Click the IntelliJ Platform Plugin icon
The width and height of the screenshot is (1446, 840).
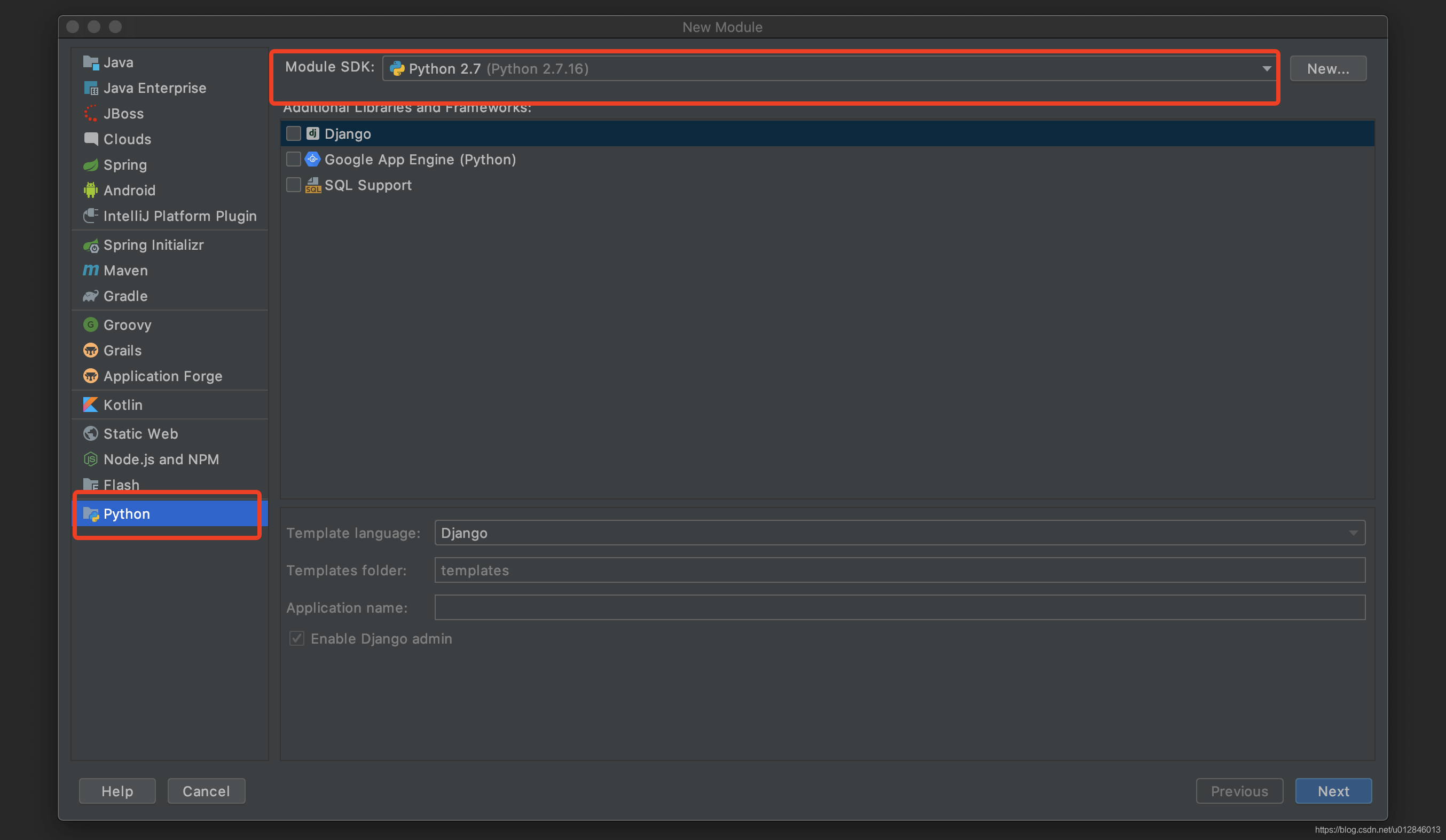point(91,216)
